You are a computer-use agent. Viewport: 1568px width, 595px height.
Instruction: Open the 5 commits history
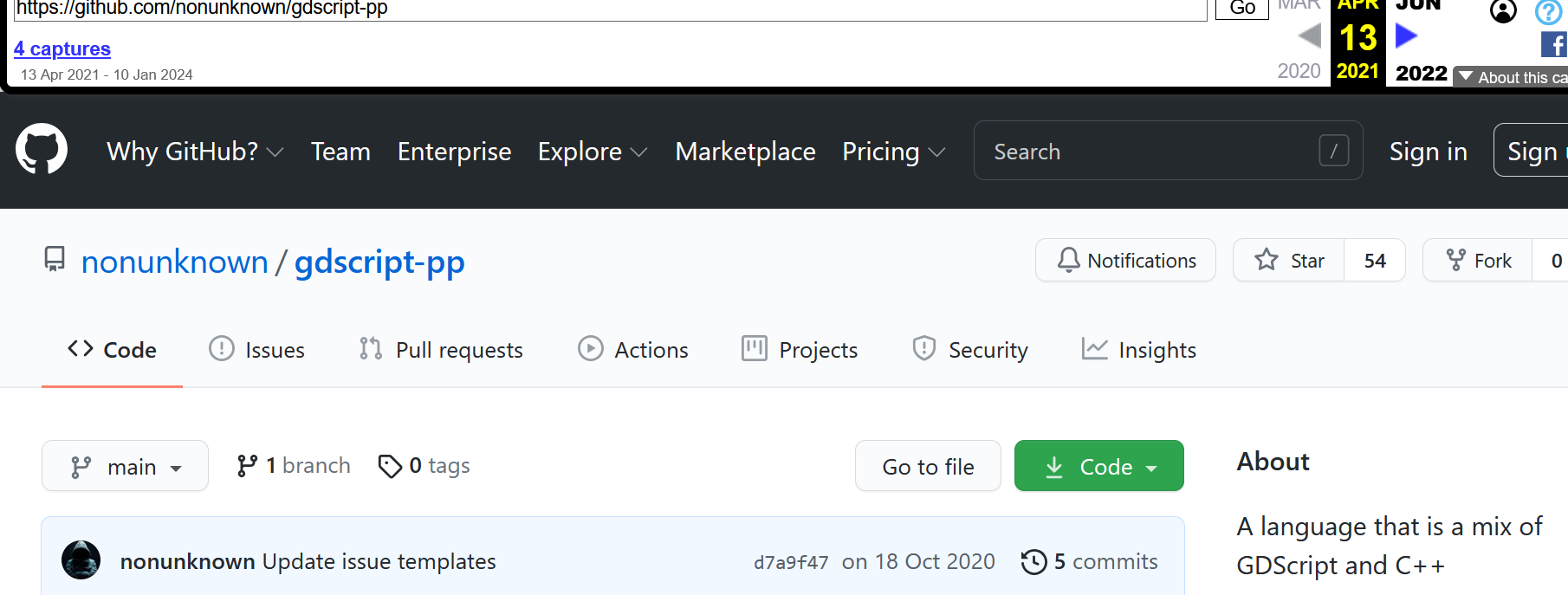(1090, 562)
